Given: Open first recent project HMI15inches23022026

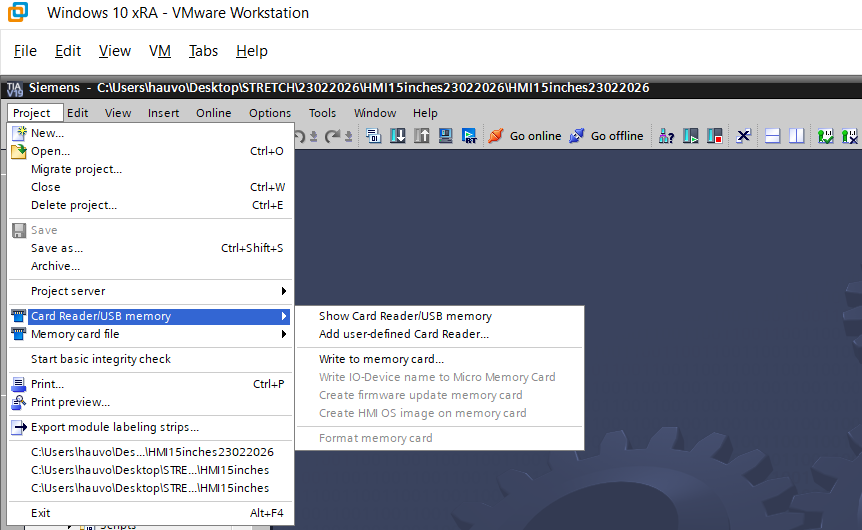Looking at the screenshot, I should click(152, 452).
